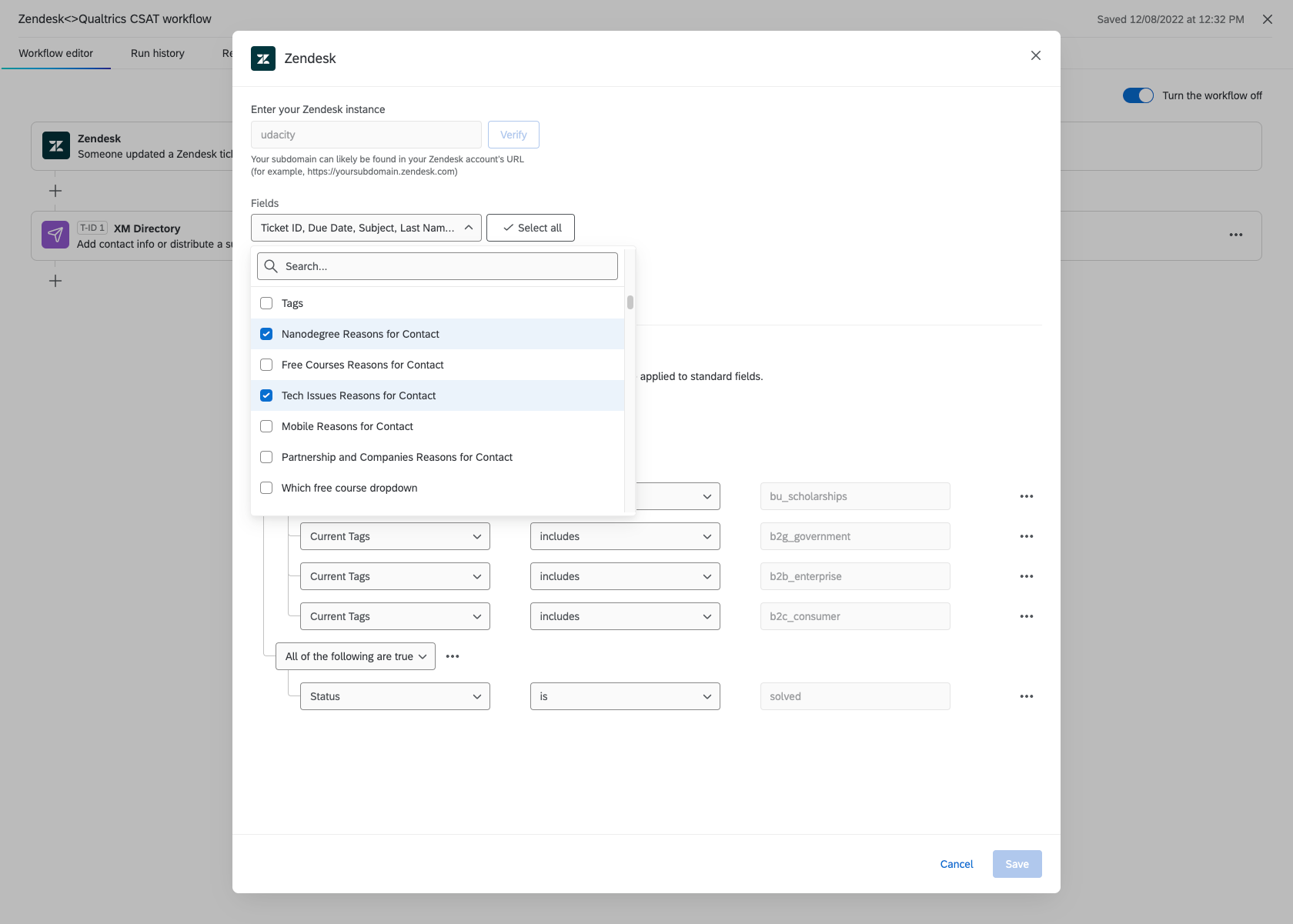Click the Save button
This screenshot has height=924, width=1293.
pyautogui.click(x=1017, y=864)
